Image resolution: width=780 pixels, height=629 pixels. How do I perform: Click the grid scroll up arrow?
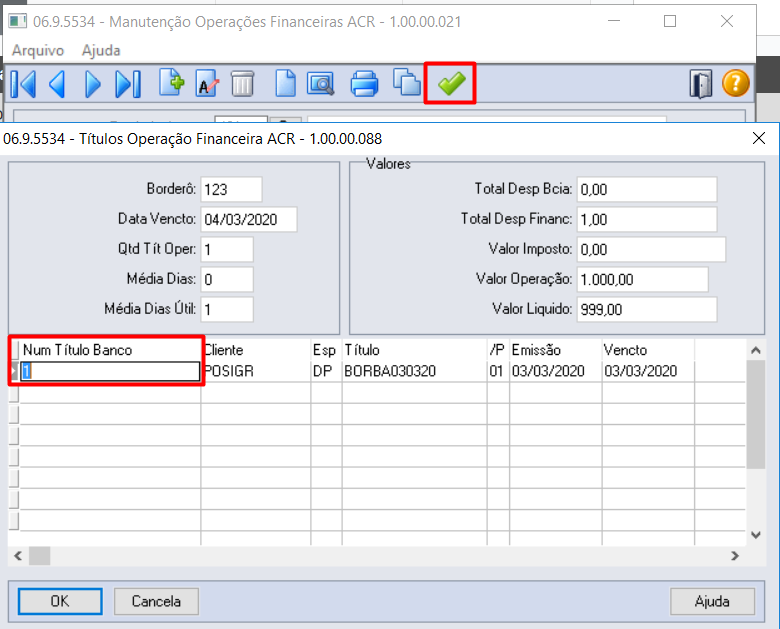756,350
